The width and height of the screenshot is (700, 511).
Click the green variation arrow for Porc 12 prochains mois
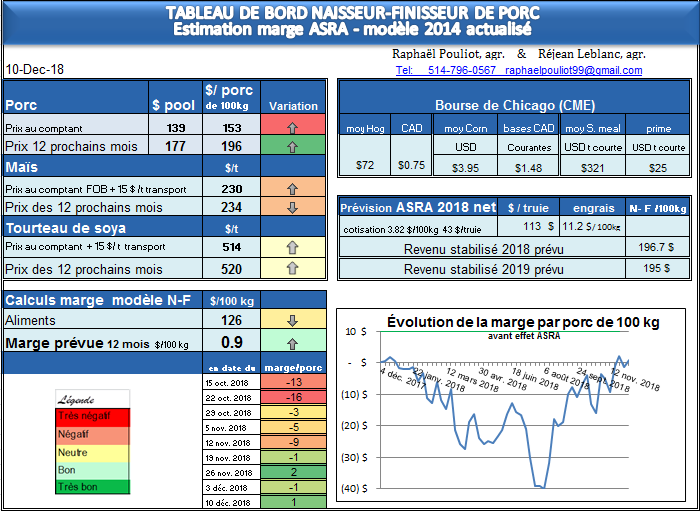(293, 147)
